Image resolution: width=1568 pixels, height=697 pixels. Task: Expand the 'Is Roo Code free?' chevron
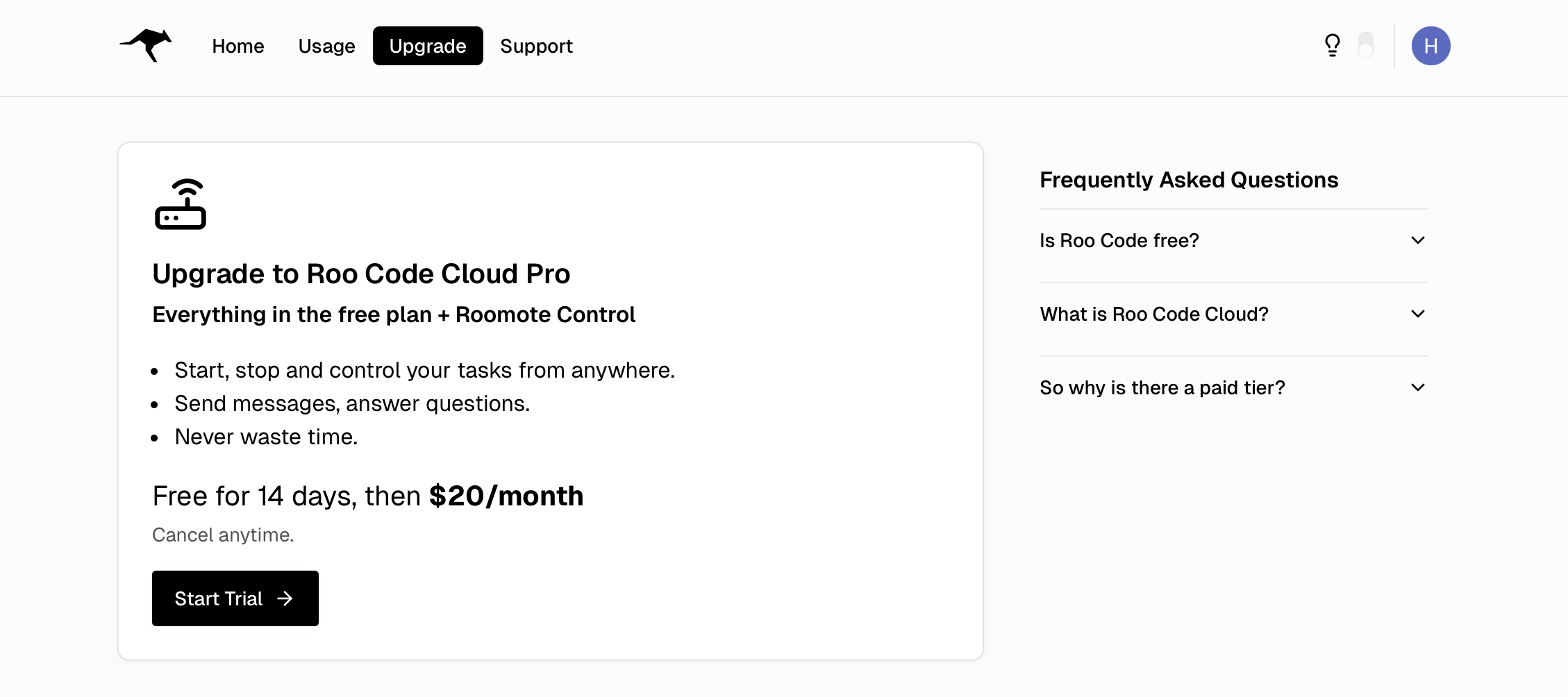1418,240
